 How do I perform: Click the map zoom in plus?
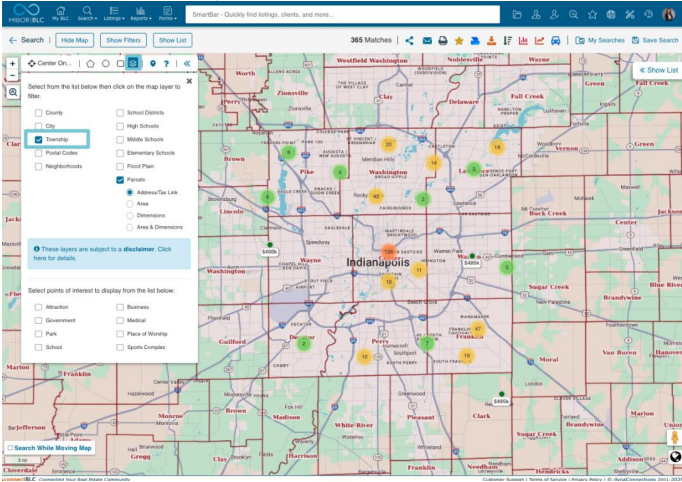(12, 63)
